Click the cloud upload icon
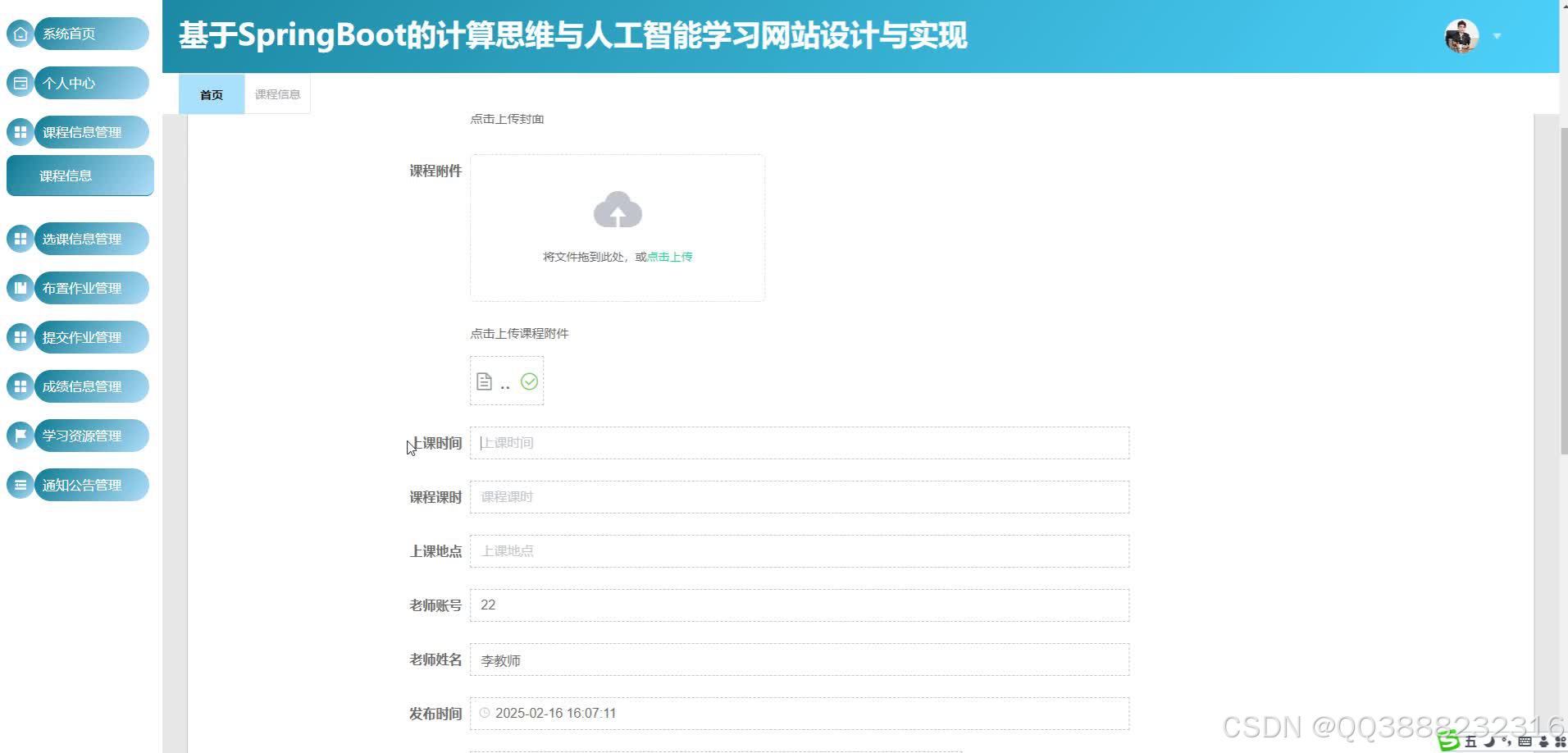The width and height of the screenshot is (1568, 753). (618, 209)
